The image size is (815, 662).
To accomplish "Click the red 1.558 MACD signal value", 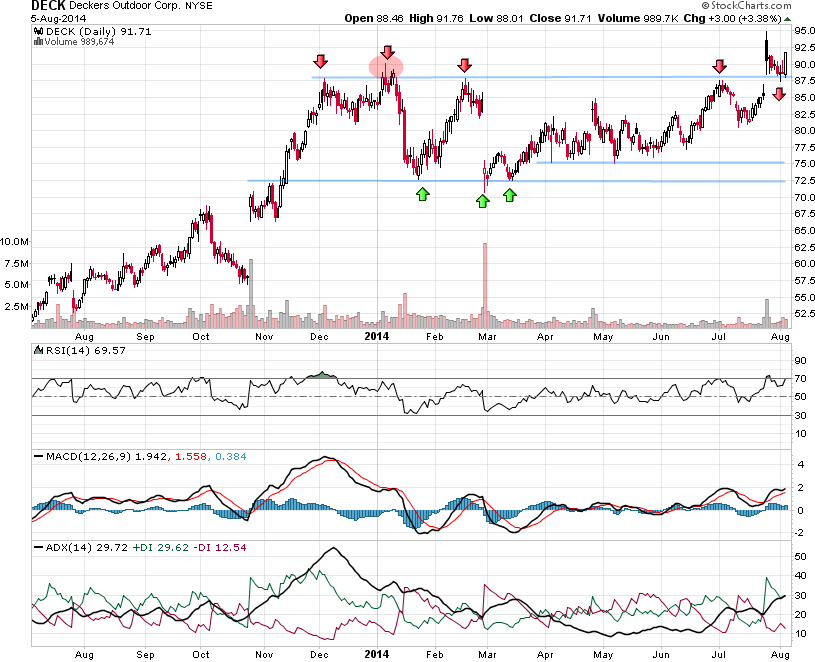I will click(191, 457).
